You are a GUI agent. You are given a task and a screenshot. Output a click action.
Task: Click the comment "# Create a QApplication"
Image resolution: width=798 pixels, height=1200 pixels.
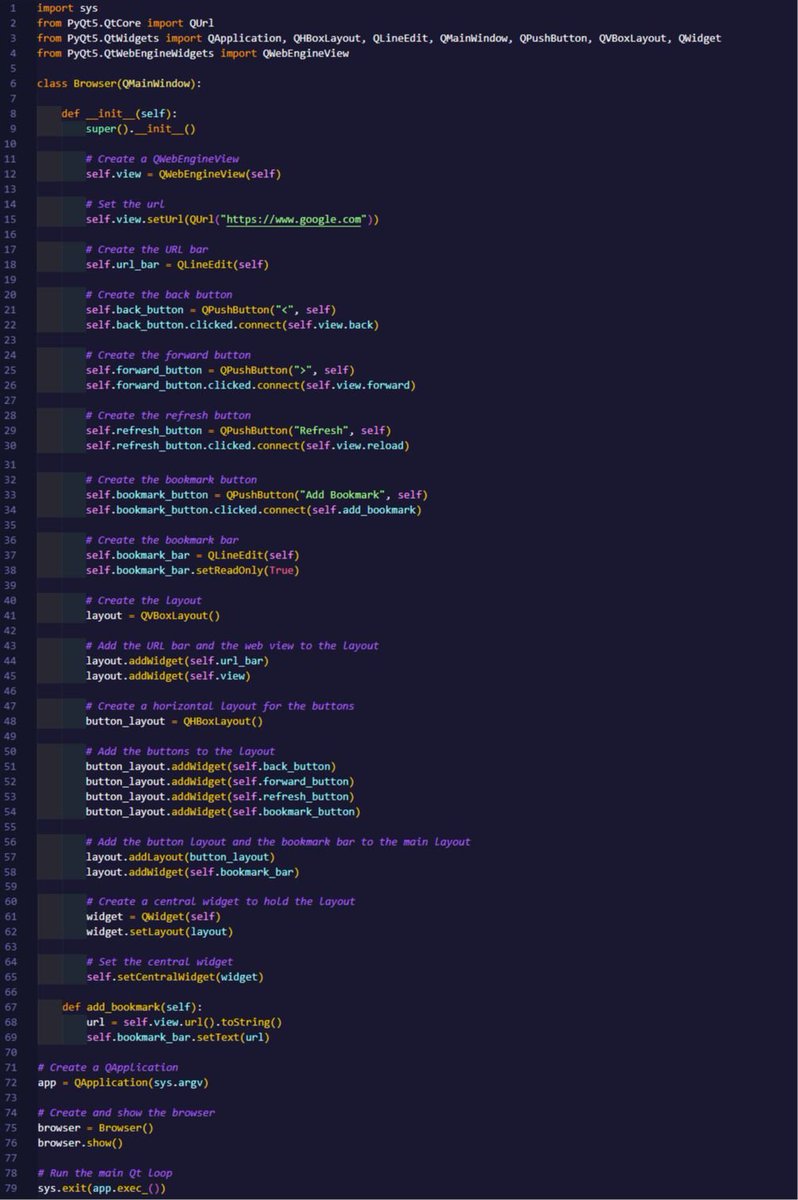tap(107, 1068)
